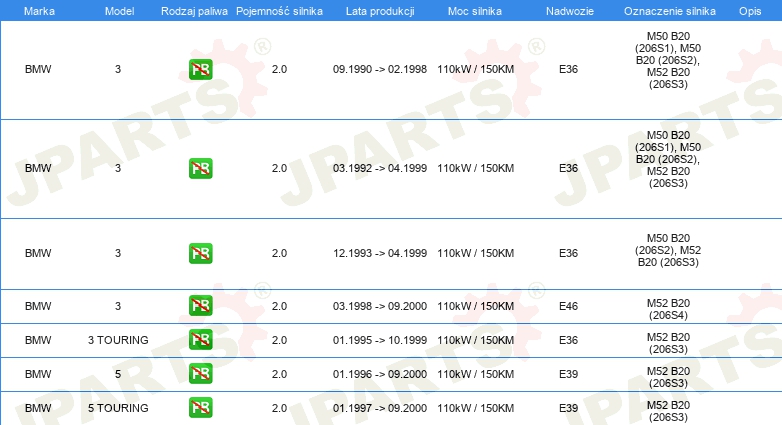Click the E39 cell in the 5 TOURING row
The width and height of the screenshot is (782, 425).
[x=569, y=408]
